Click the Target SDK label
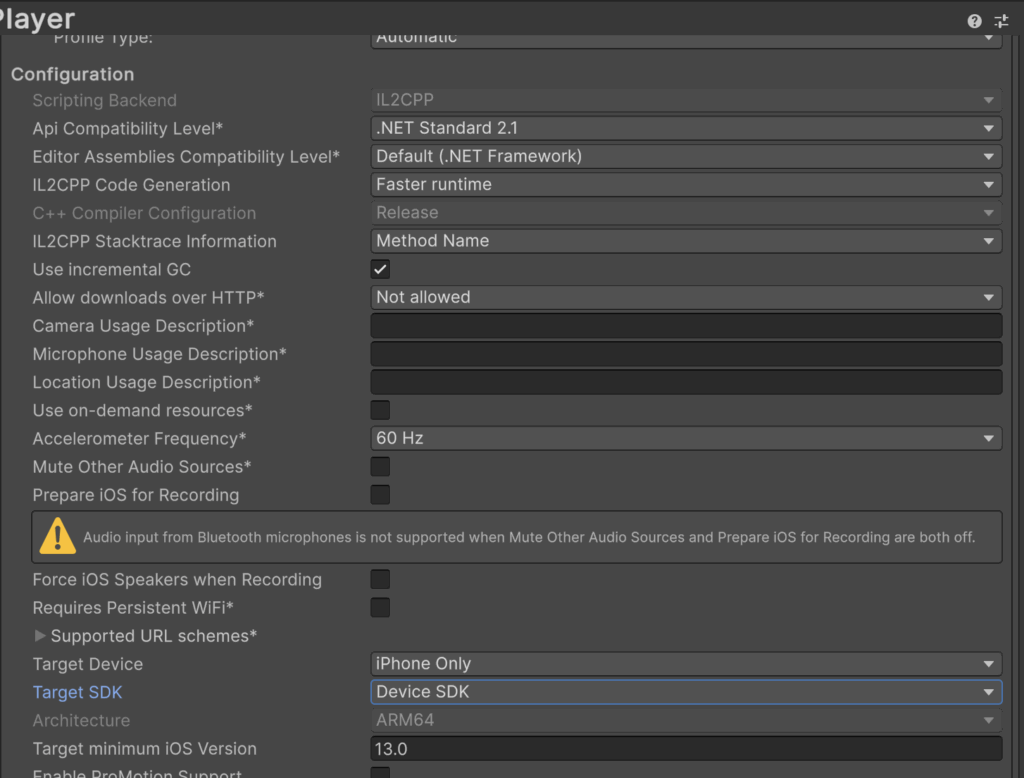 pos(77,692)
